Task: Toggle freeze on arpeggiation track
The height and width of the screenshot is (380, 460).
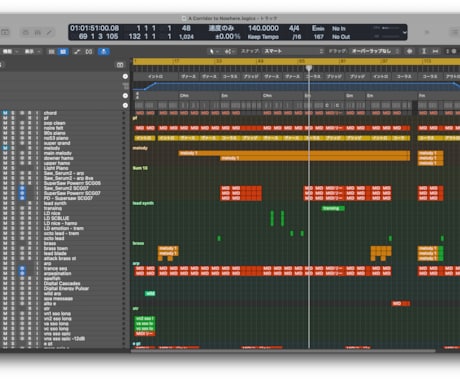Action: point(22,273)
